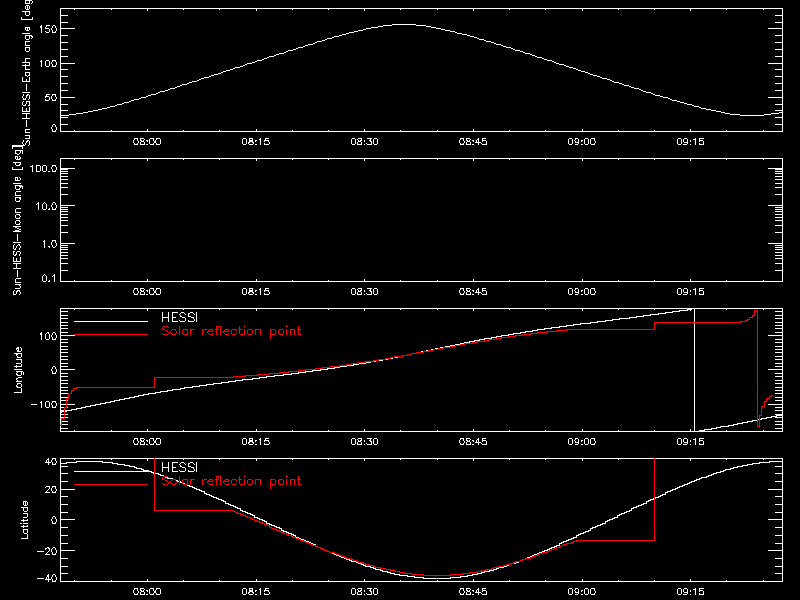Click the white HESSI legend line in Longitude plot
This screenshot has height=600, width=800.
111,321
